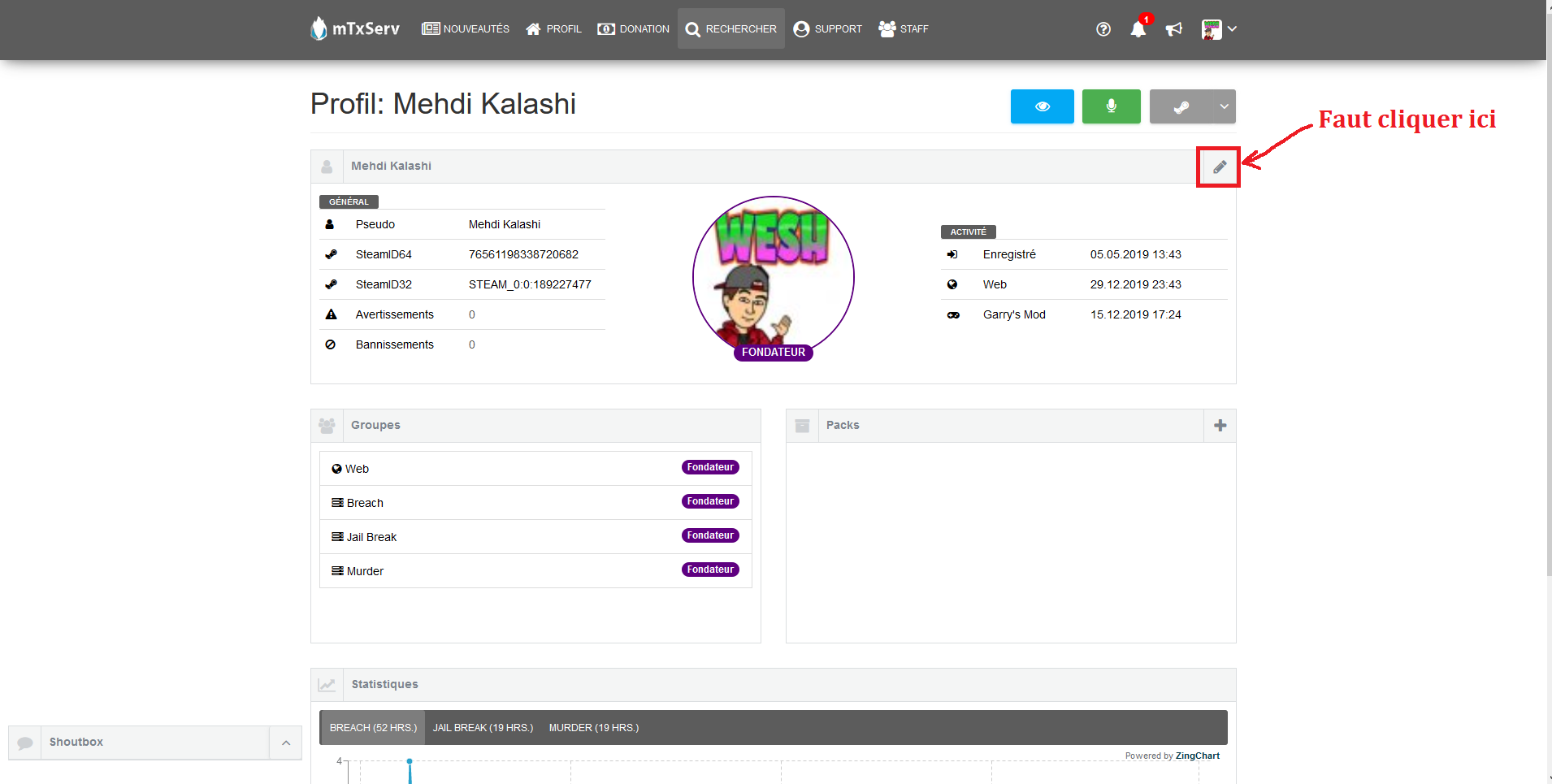
Task: Click the gamepad icon beside Garry's Mod
Action: (953, 315)
